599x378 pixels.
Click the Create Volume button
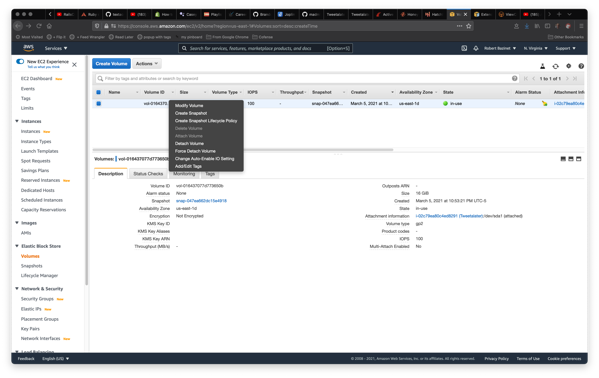(x=111, y=63)
